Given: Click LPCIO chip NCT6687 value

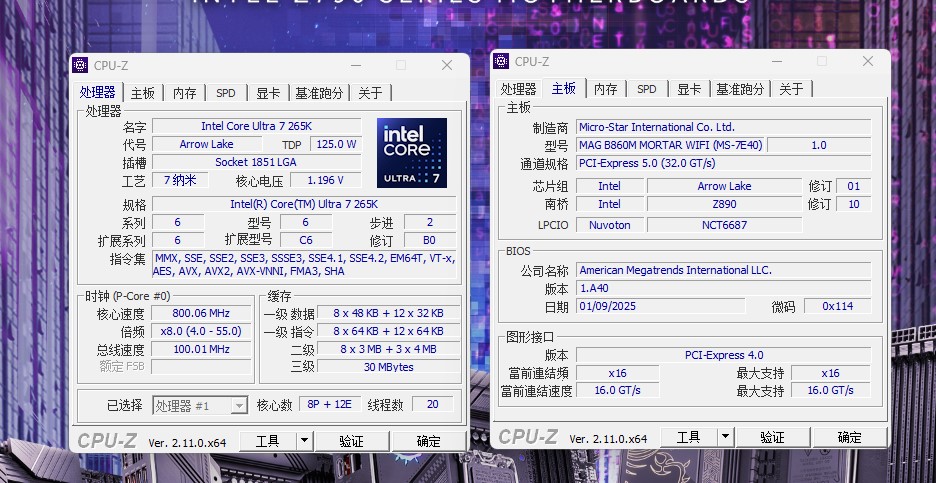Looking at the screenshot, I should coord(725,225).
